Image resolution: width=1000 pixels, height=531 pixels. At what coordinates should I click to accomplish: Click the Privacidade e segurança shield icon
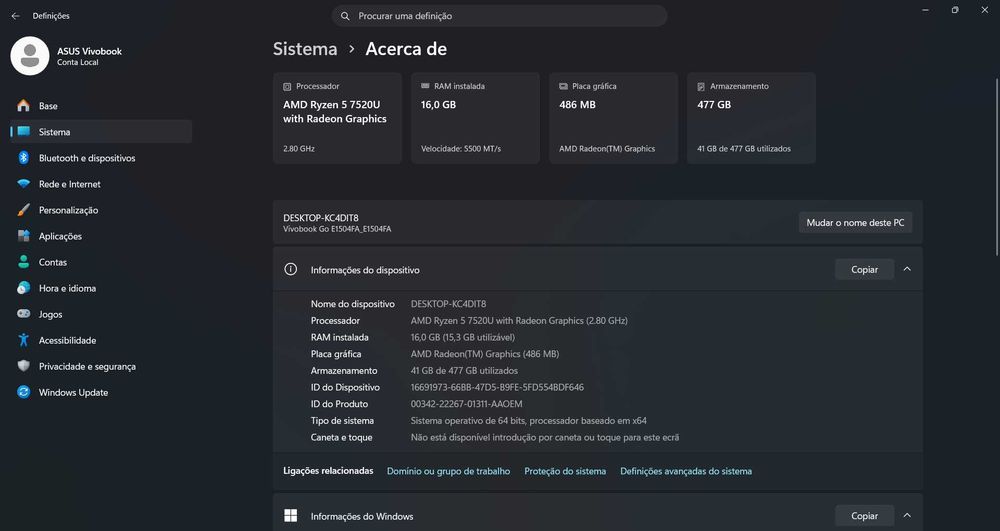[24, 367]
